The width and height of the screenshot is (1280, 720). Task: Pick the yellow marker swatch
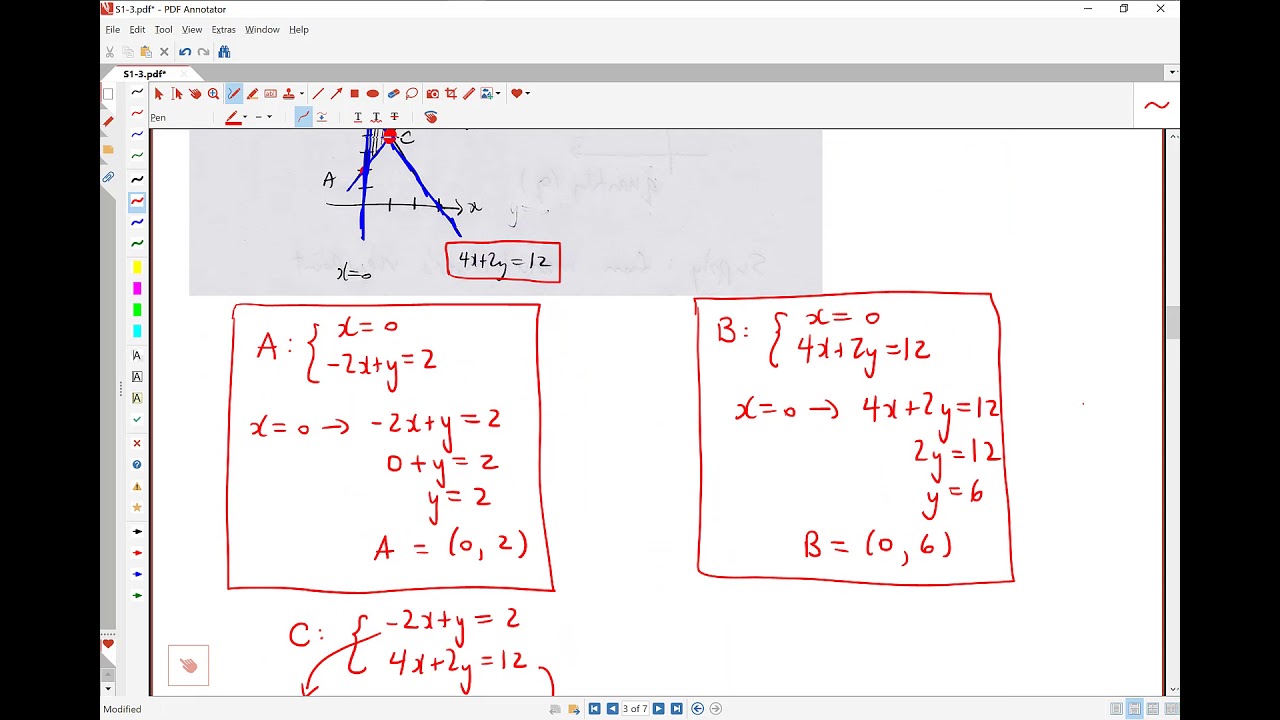[x=137, y=267]
